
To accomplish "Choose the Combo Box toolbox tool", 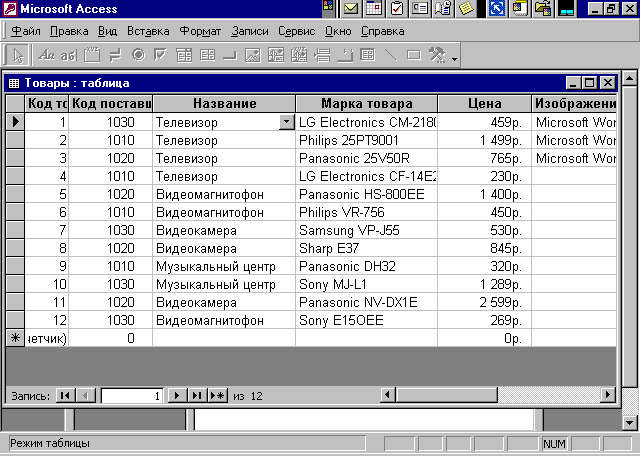I will pyautogui.click(x=184, y=55).
